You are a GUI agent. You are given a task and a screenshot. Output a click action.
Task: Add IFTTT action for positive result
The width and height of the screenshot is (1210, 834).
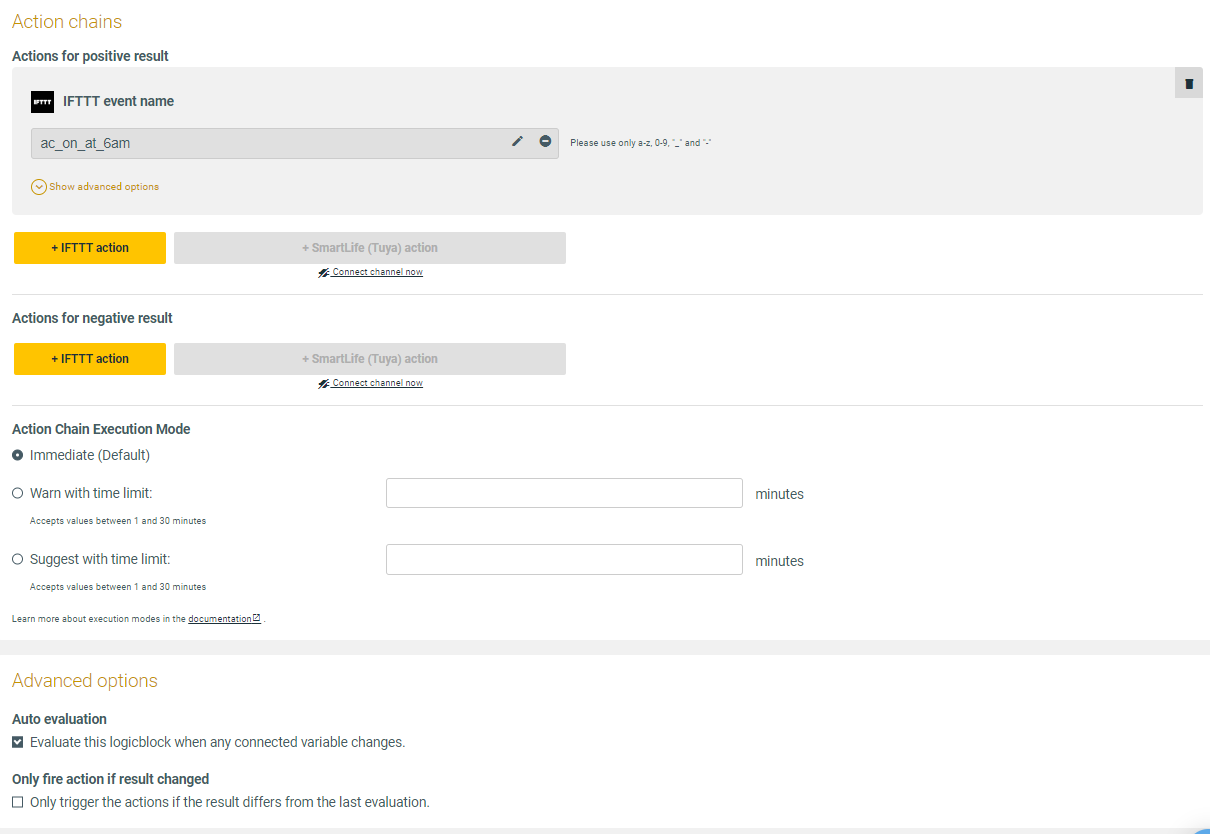(x=90, y=248)
